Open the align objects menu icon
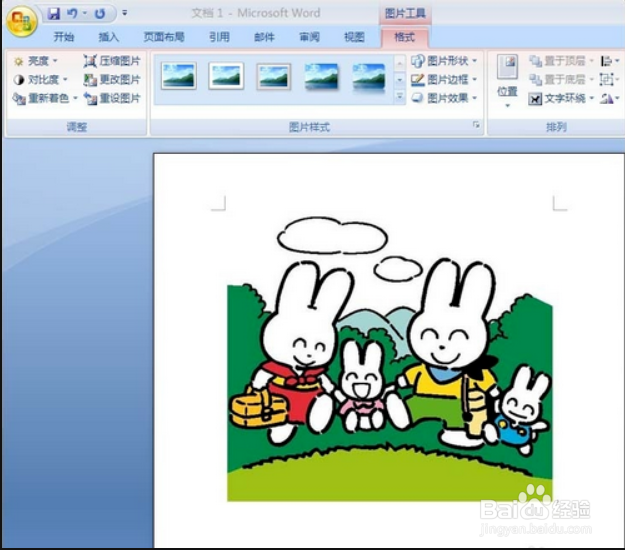The height and width of the screenshot is (550, 625). [610, 61]
